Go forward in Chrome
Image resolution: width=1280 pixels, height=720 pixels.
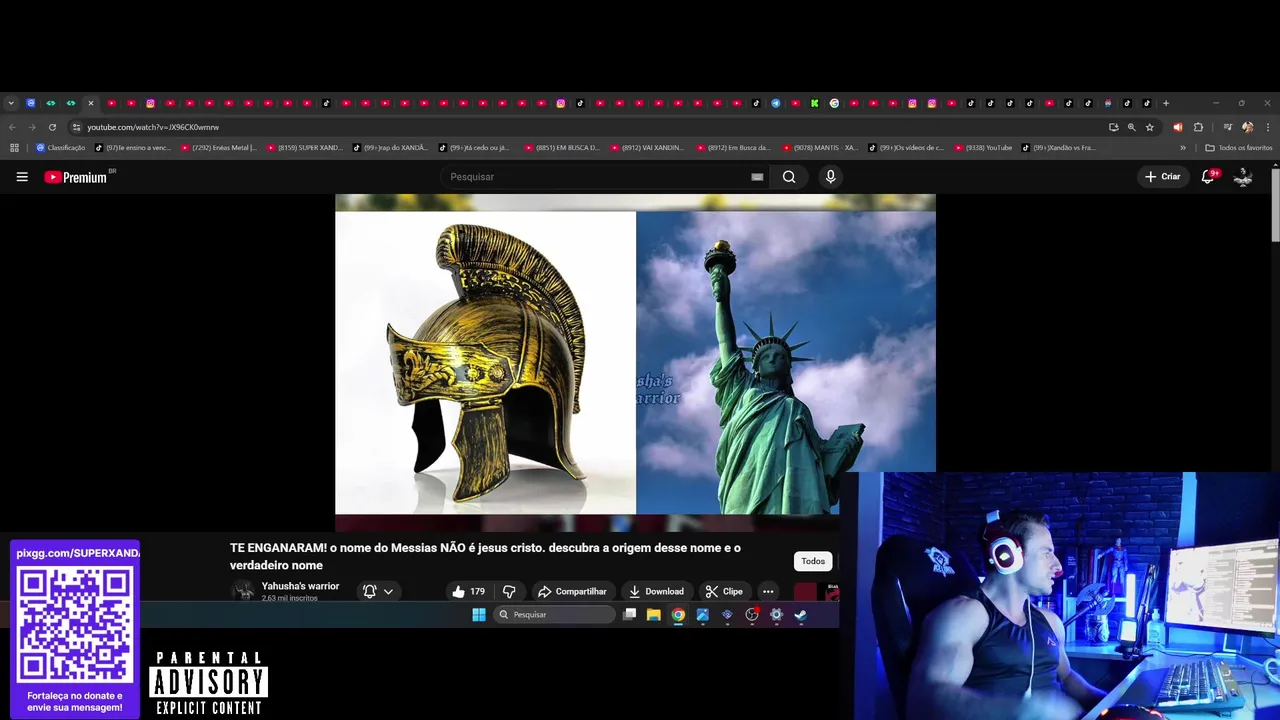(32, 127)
